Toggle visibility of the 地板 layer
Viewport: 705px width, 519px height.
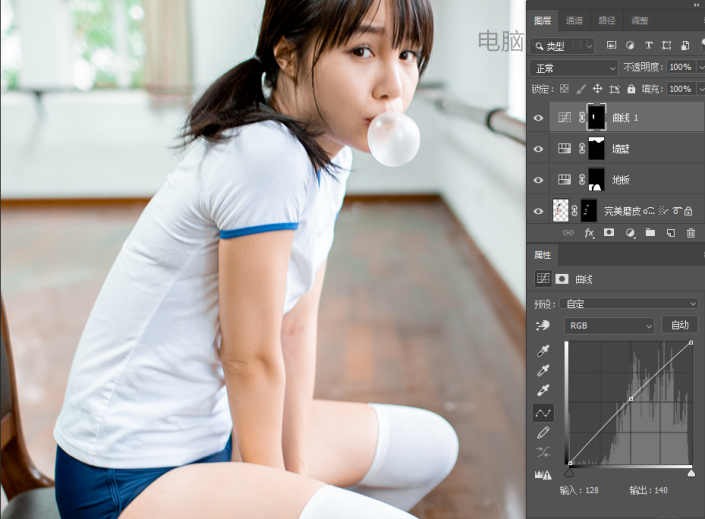[x=539, y=180]
